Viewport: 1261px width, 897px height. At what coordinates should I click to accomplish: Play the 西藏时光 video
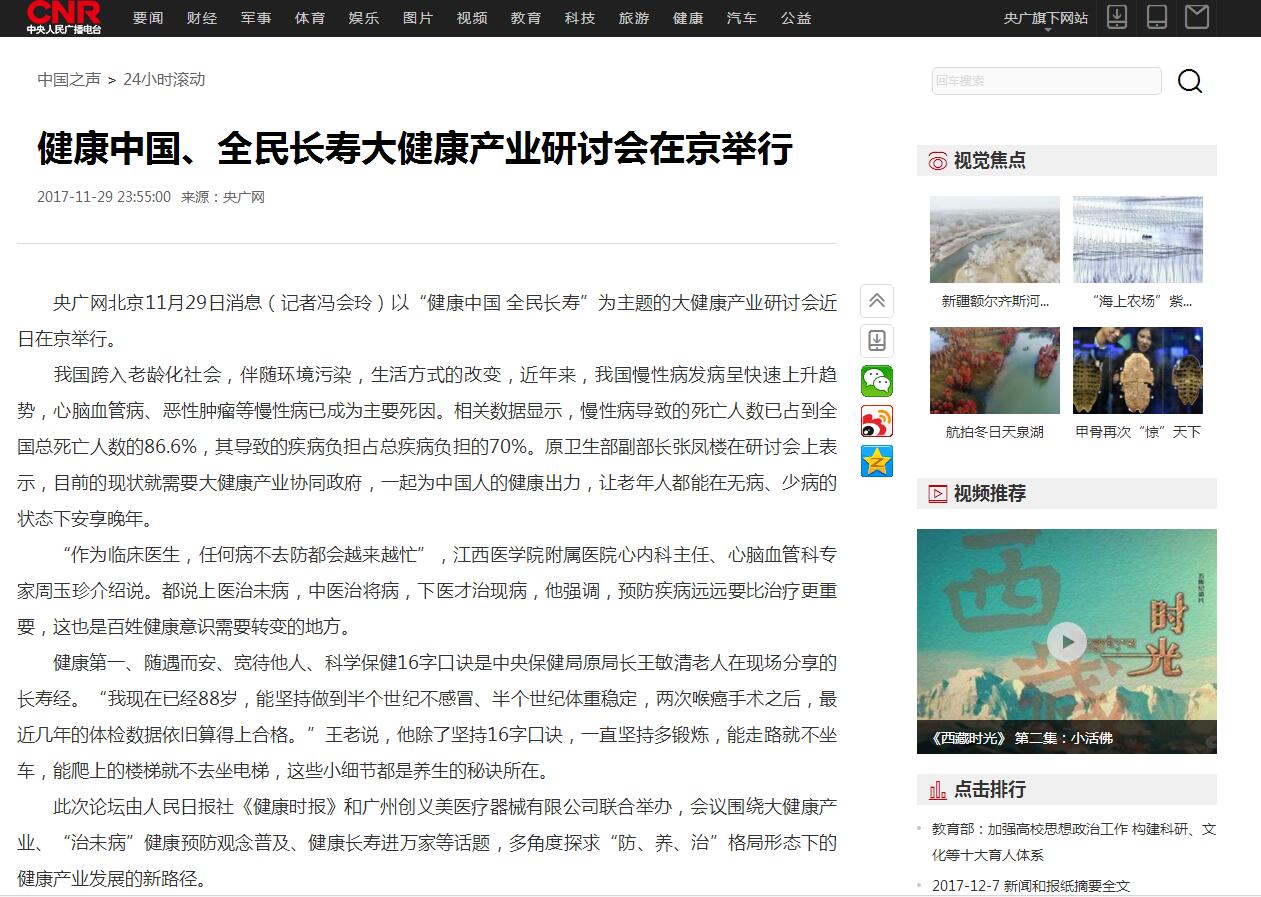(1066, 641)
